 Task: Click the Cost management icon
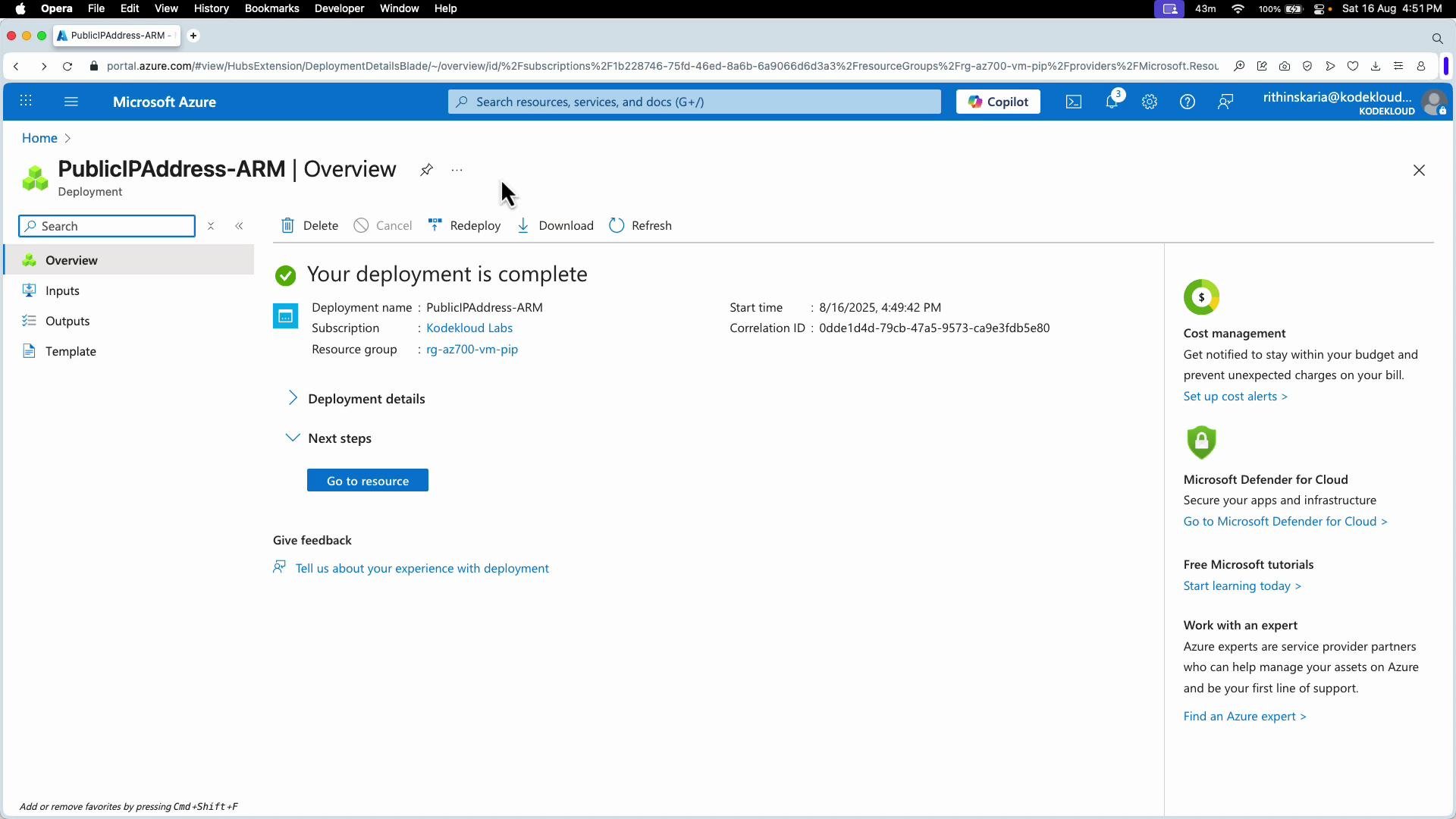pyautogui.click(x=1201, y=297)
